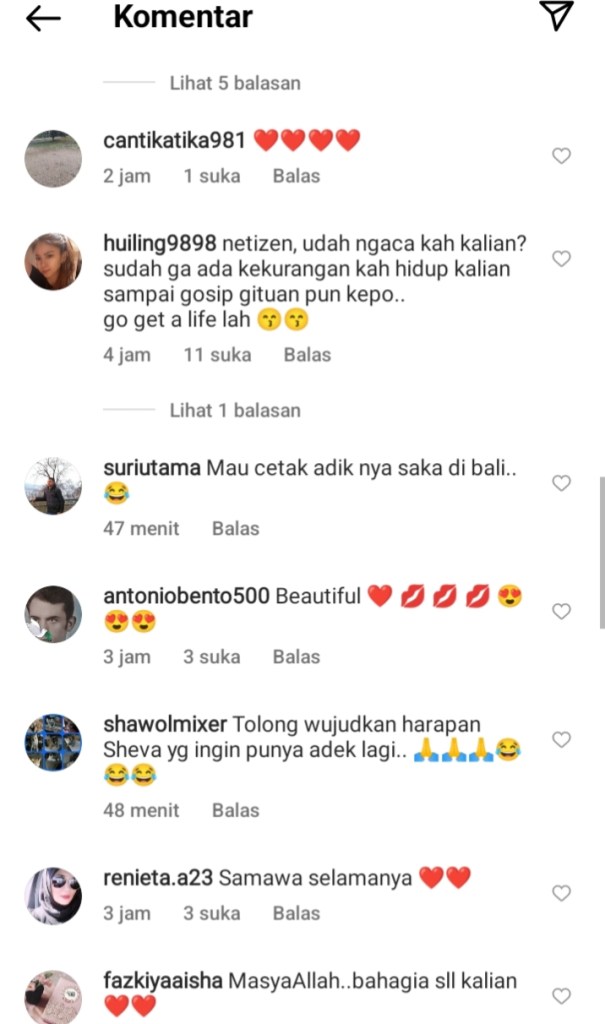This screenshot has height=1024, width=605.
Task: Tap the back arrow icon
Action: pyautogui.click(x=43, y=19)
